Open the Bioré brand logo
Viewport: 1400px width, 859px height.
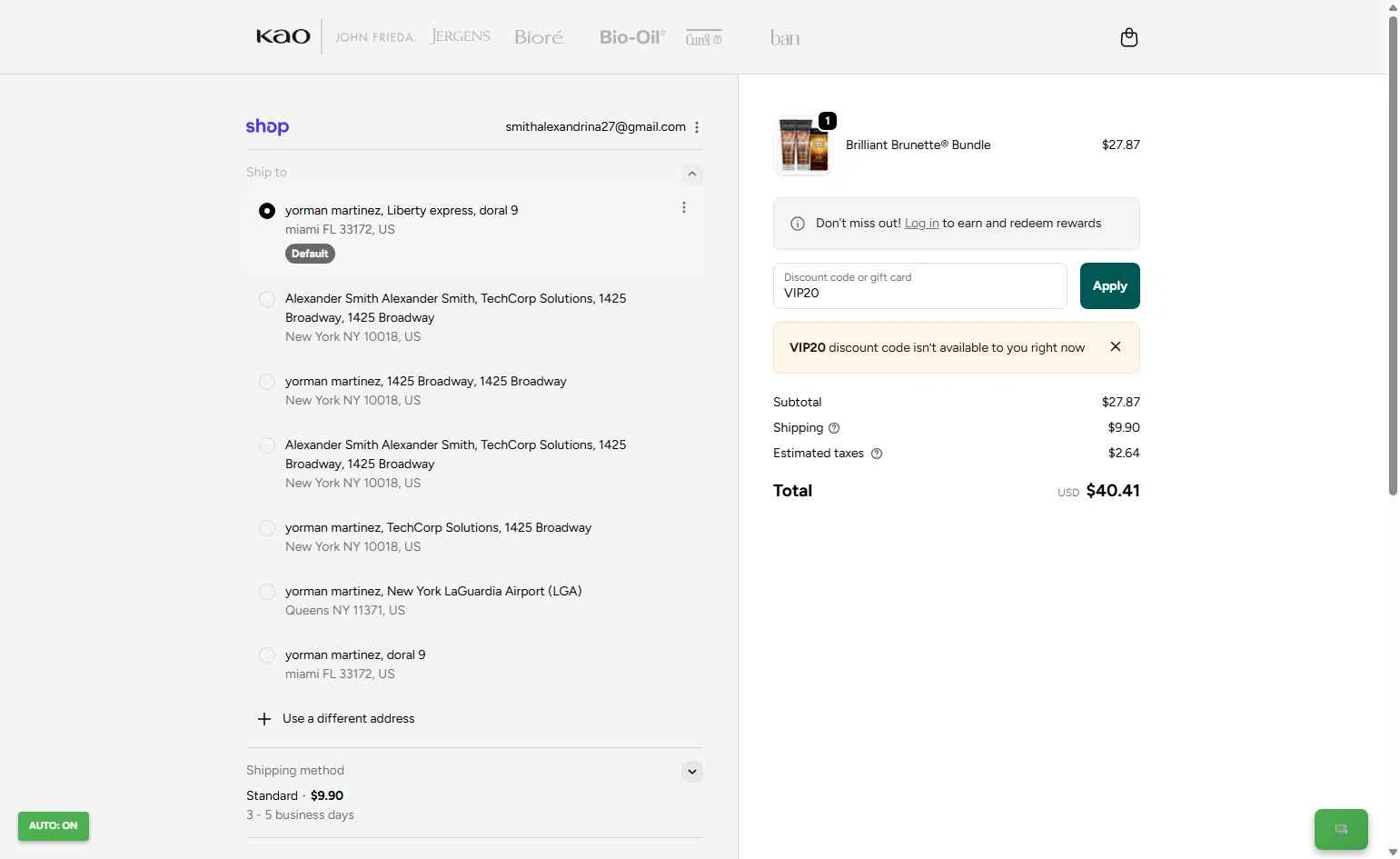[x=539, y=37]
